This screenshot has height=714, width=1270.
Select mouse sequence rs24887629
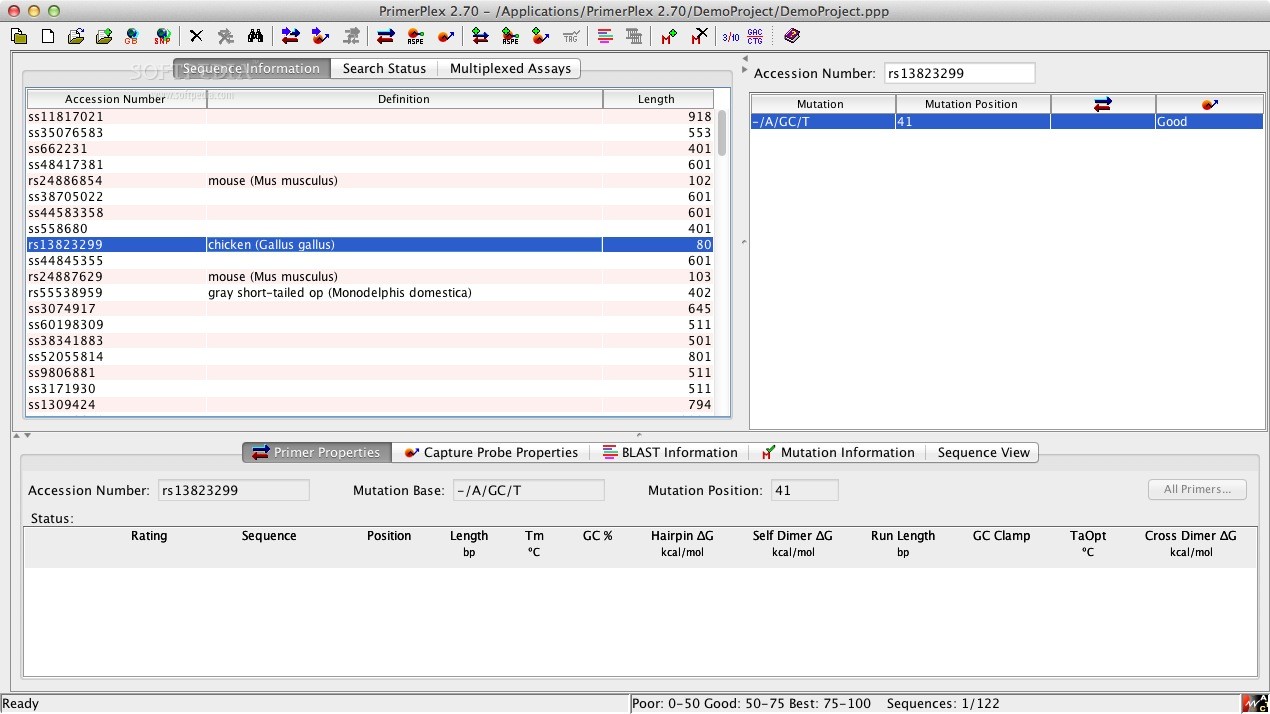click(370, 276)
